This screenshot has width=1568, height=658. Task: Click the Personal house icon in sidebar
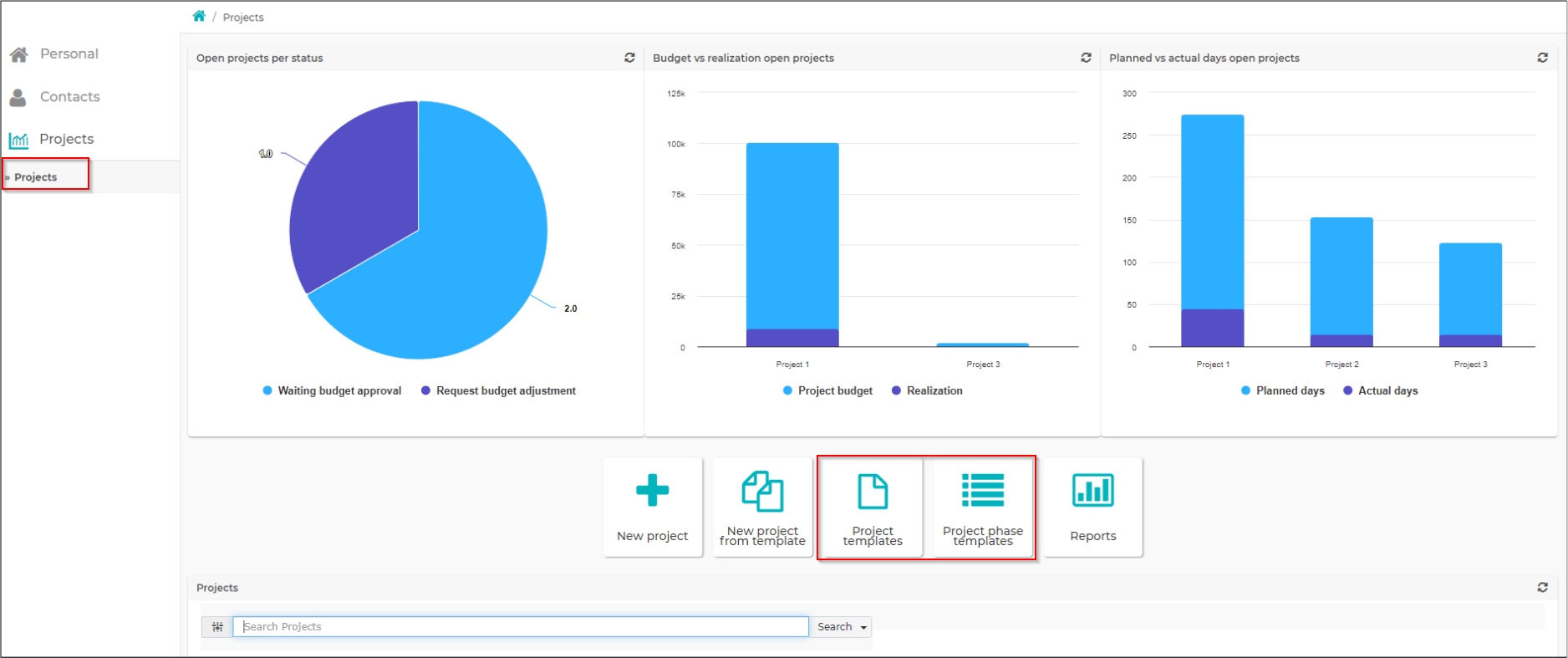18,54
